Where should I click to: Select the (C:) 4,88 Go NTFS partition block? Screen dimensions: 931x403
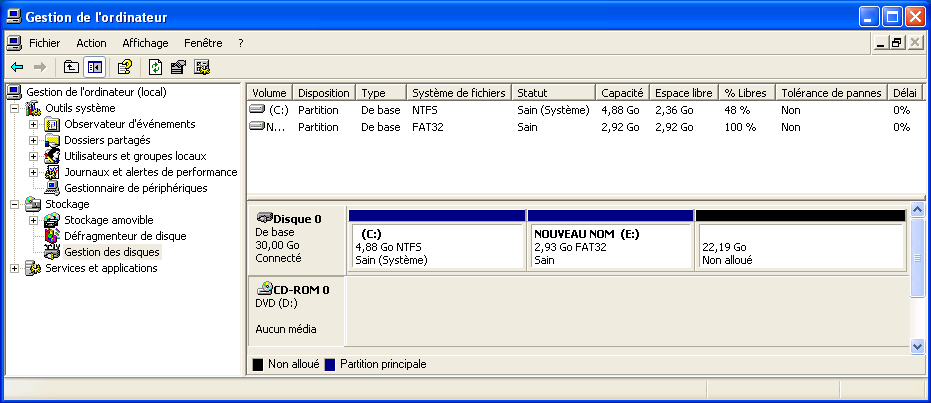click(x=437, y=240)
